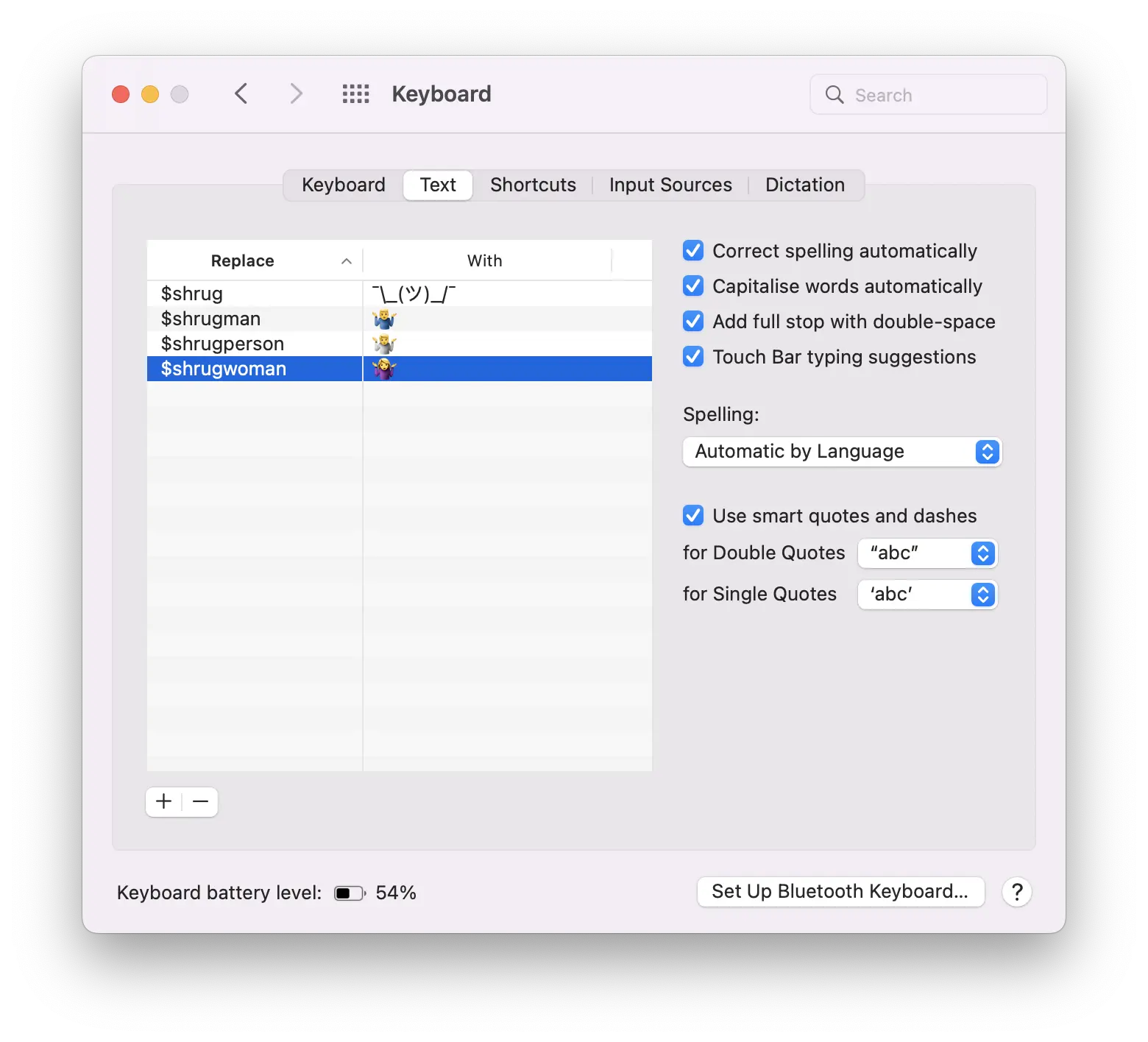Click the add text replacement plus icon
Viewport: 1148px width, 1042px height.
point(163,801)
